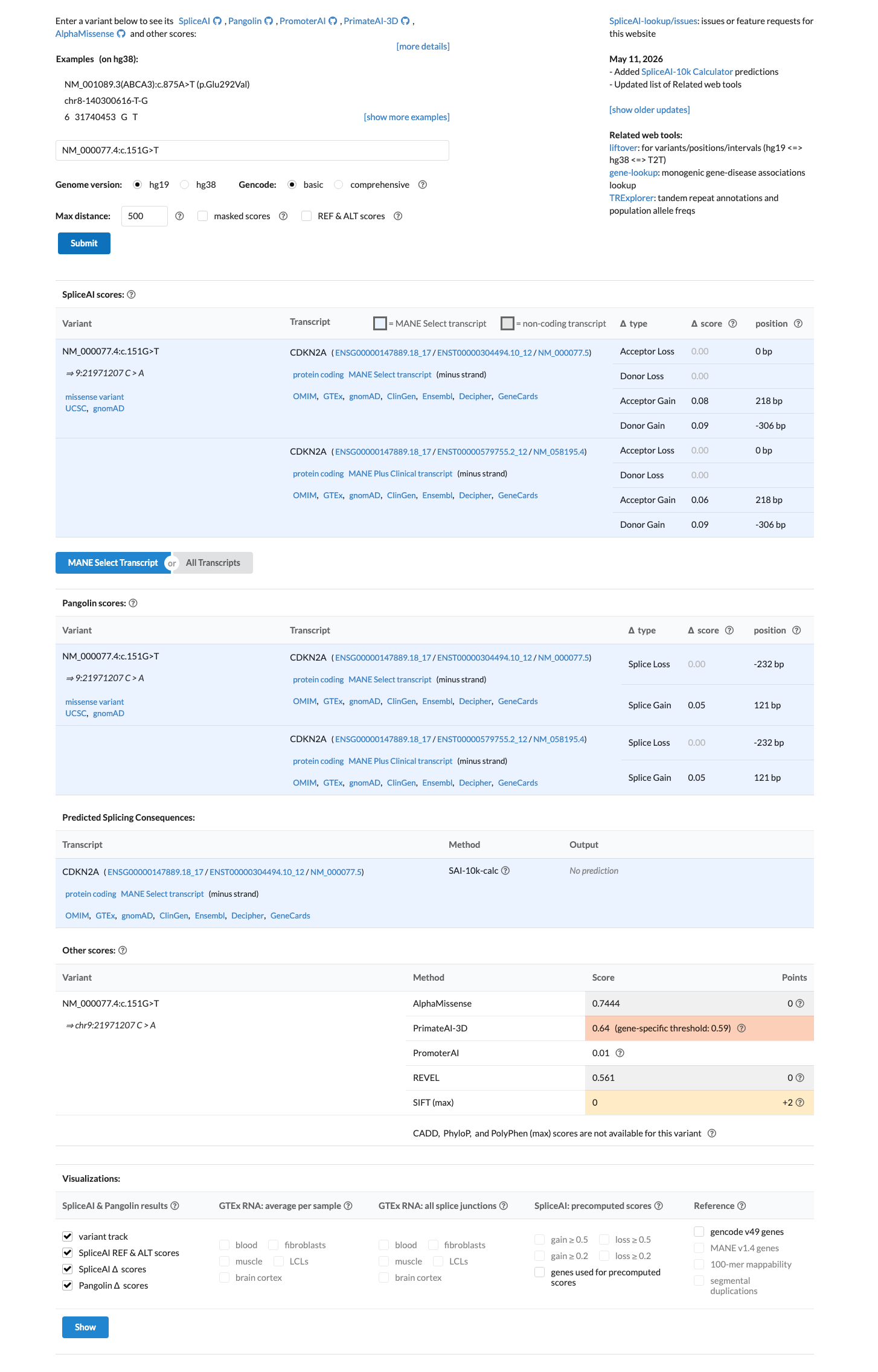Viewport: 878px width, 1372px height.
Task: Click the Max distance input field
Action: [x=144, y=216]
